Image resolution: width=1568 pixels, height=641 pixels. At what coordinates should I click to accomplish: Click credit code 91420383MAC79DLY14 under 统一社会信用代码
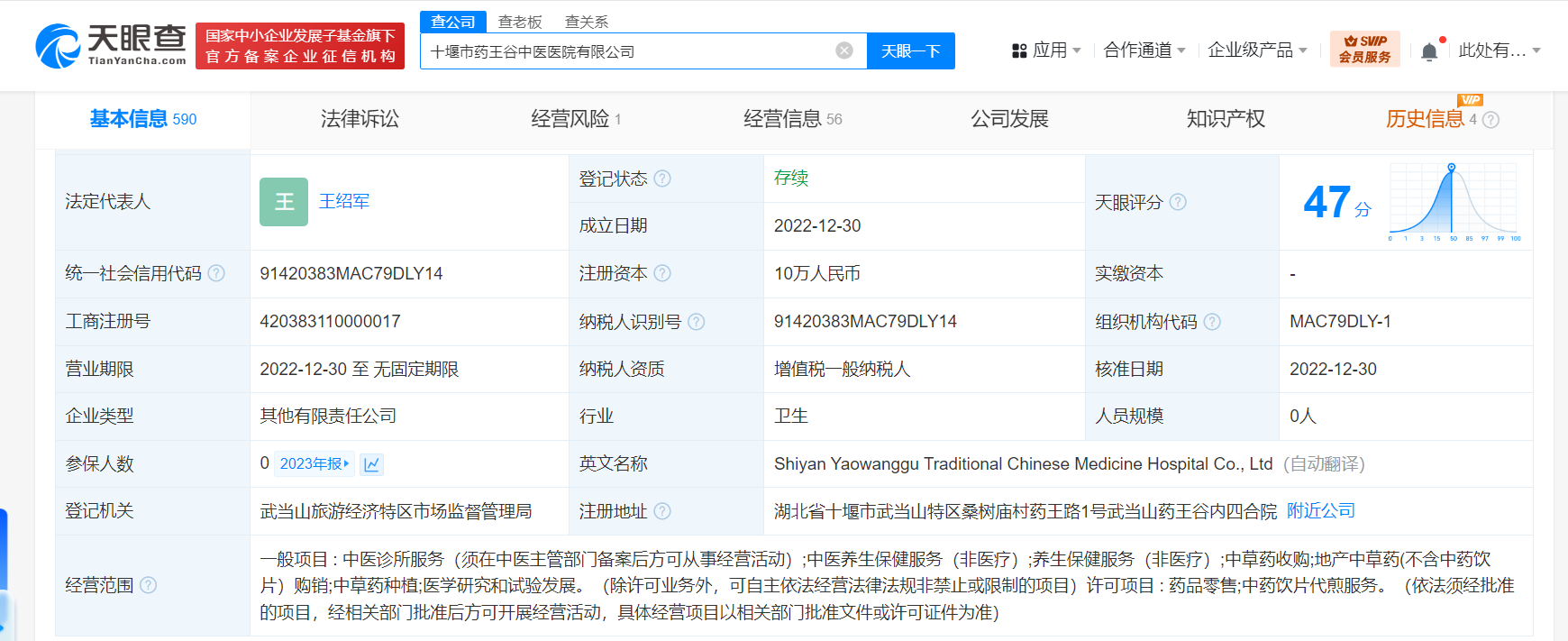tap(351, 274)
